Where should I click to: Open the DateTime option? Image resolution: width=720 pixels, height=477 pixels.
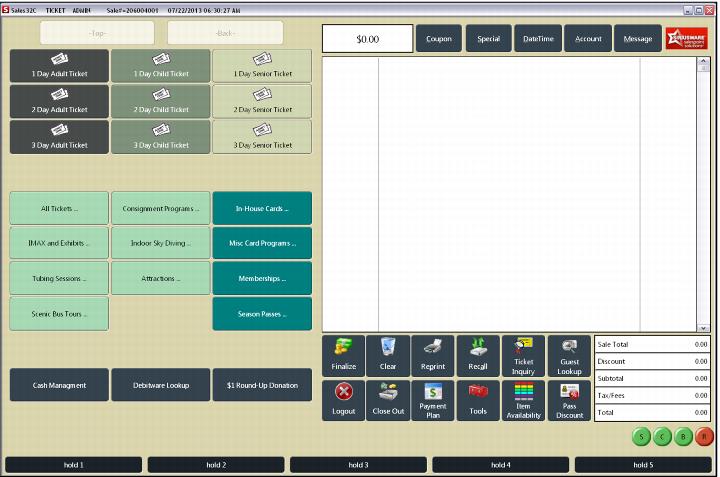tap(538, 39)
